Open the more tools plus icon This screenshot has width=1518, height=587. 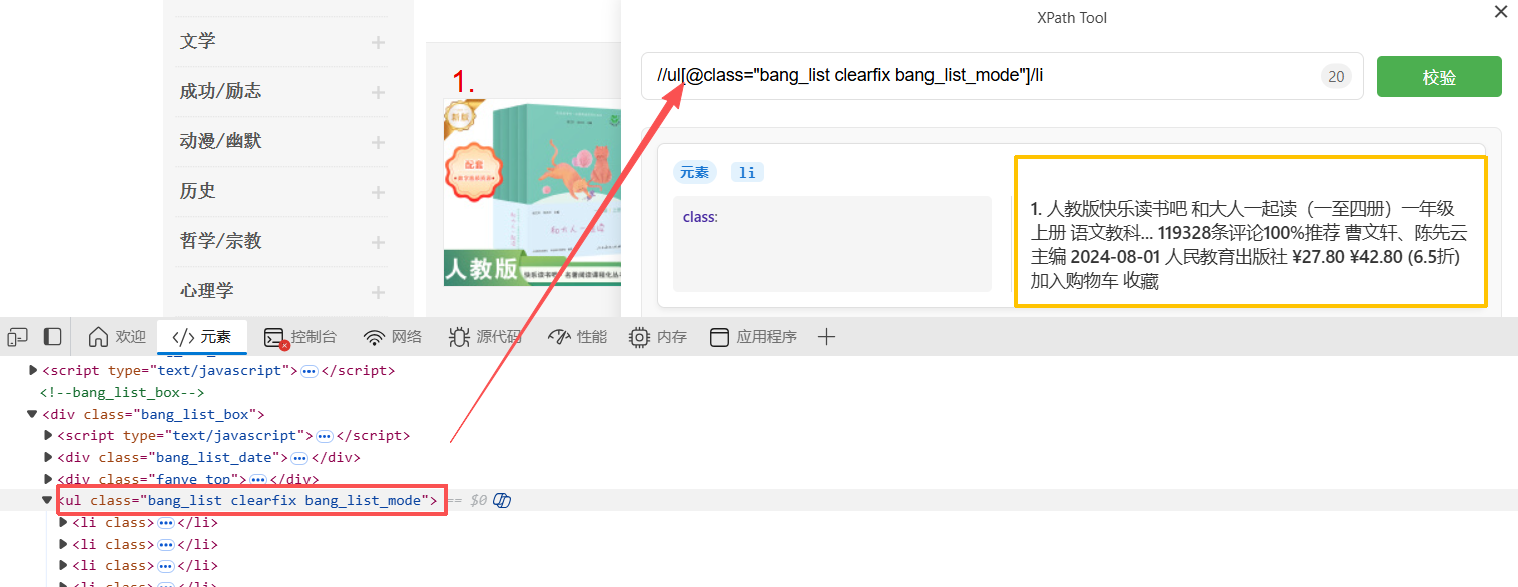tap(826, 337)
